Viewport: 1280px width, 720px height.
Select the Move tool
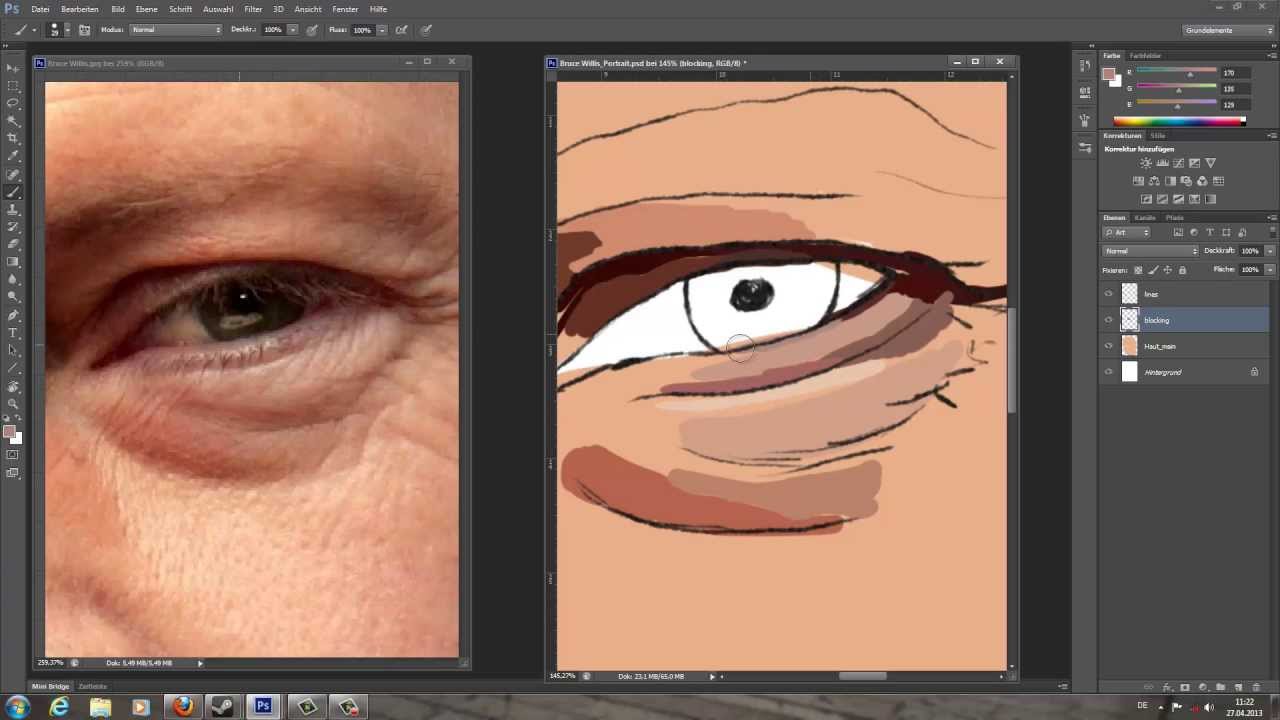point(13,68)
